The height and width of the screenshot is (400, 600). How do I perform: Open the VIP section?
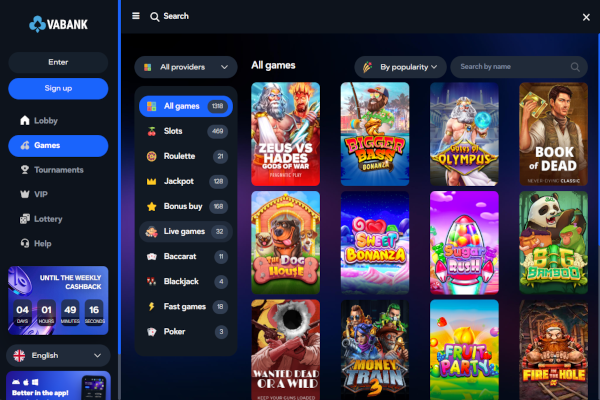coord(58,194)
